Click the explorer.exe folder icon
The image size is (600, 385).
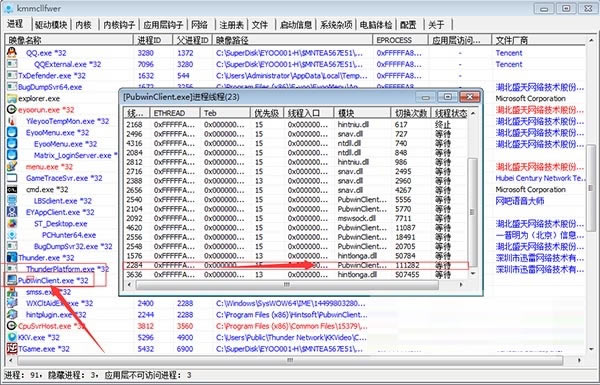click(x=12, y=98)
